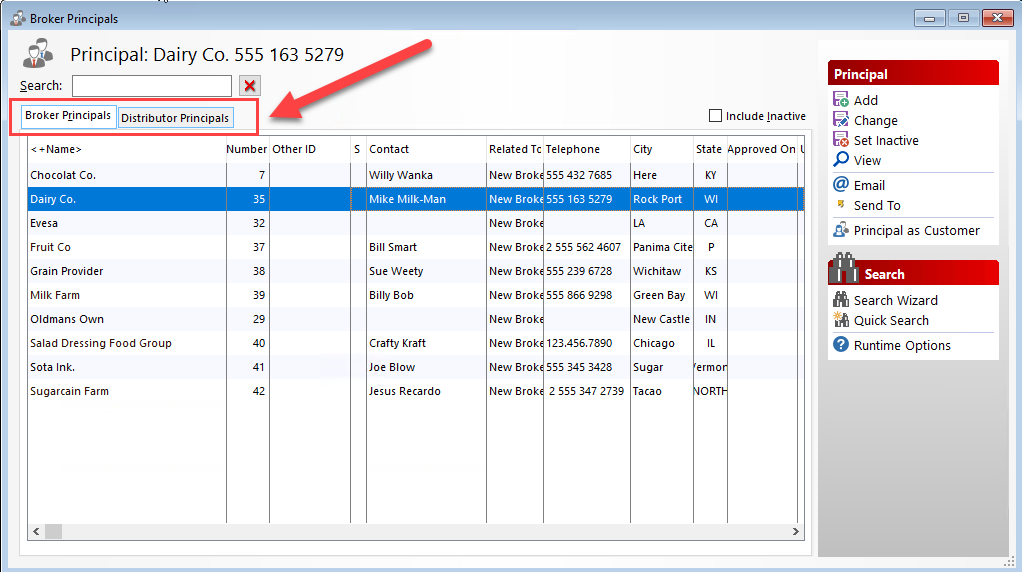Image resolution: width=1022 pixels, height=572 pixels.
Task: Sort by the State column header
Action: click(x=710, y=149)
